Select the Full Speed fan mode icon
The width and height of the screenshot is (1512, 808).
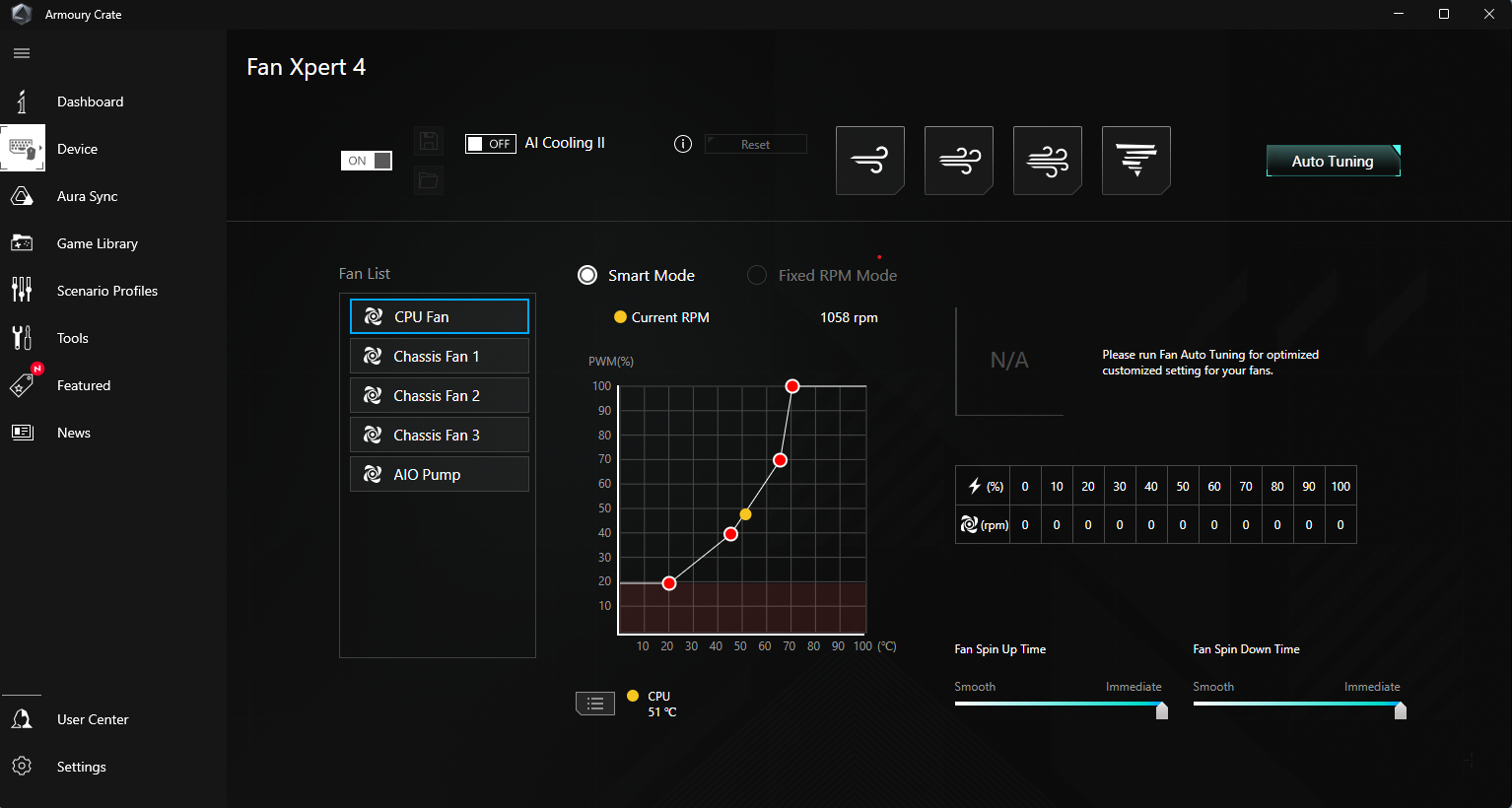point(1135,160)
